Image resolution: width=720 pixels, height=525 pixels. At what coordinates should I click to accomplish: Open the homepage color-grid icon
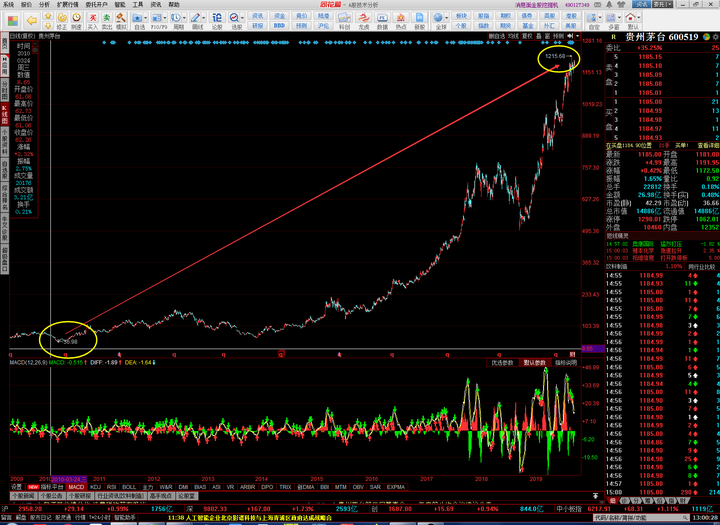[x=12, y=21]
